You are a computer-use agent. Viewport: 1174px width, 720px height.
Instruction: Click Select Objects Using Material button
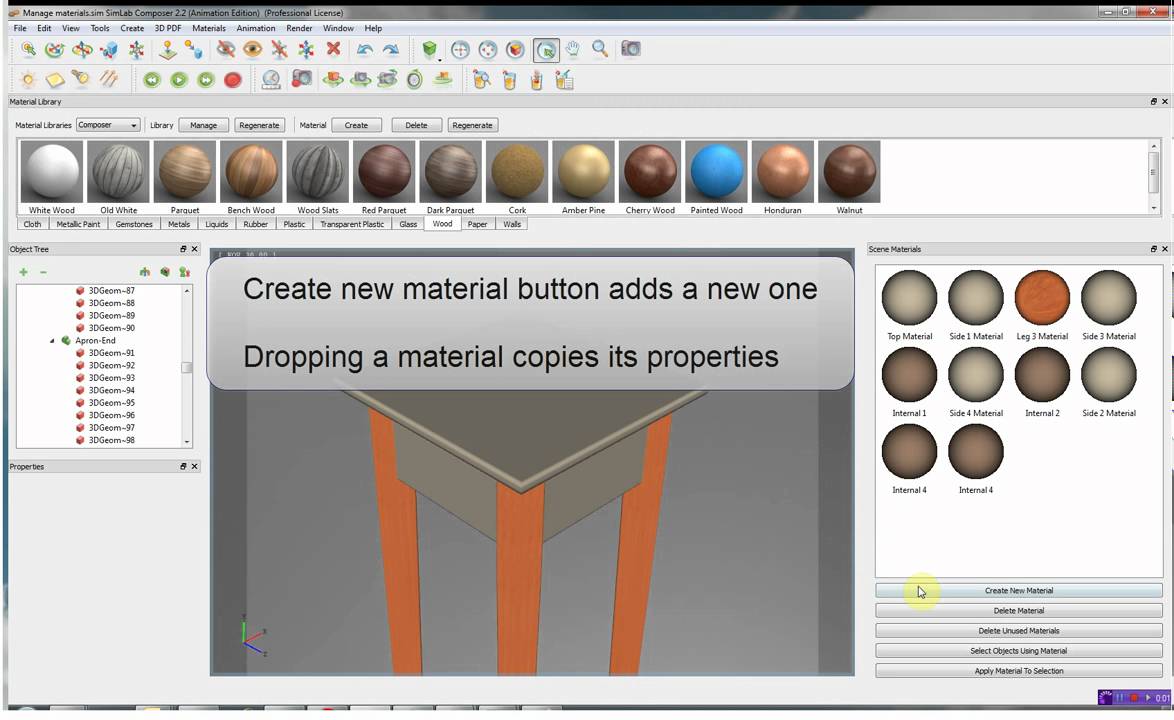pos(1018,651)
